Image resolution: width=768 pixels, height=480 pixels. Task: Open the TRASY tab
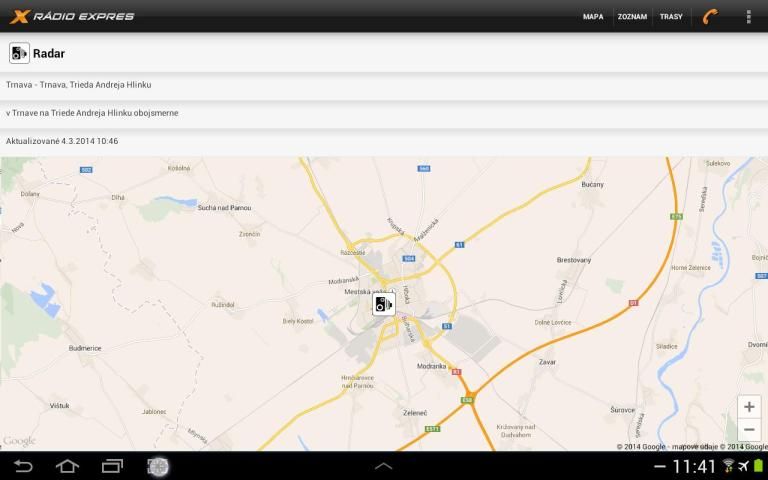(x=671, y=16)
